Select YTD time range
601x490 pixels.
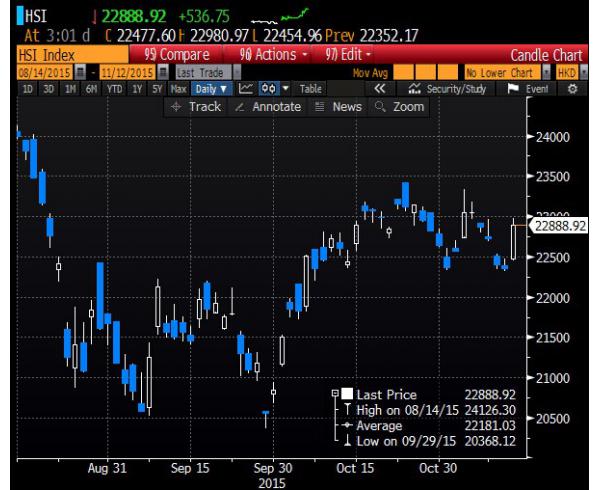(x=114, y=89)
